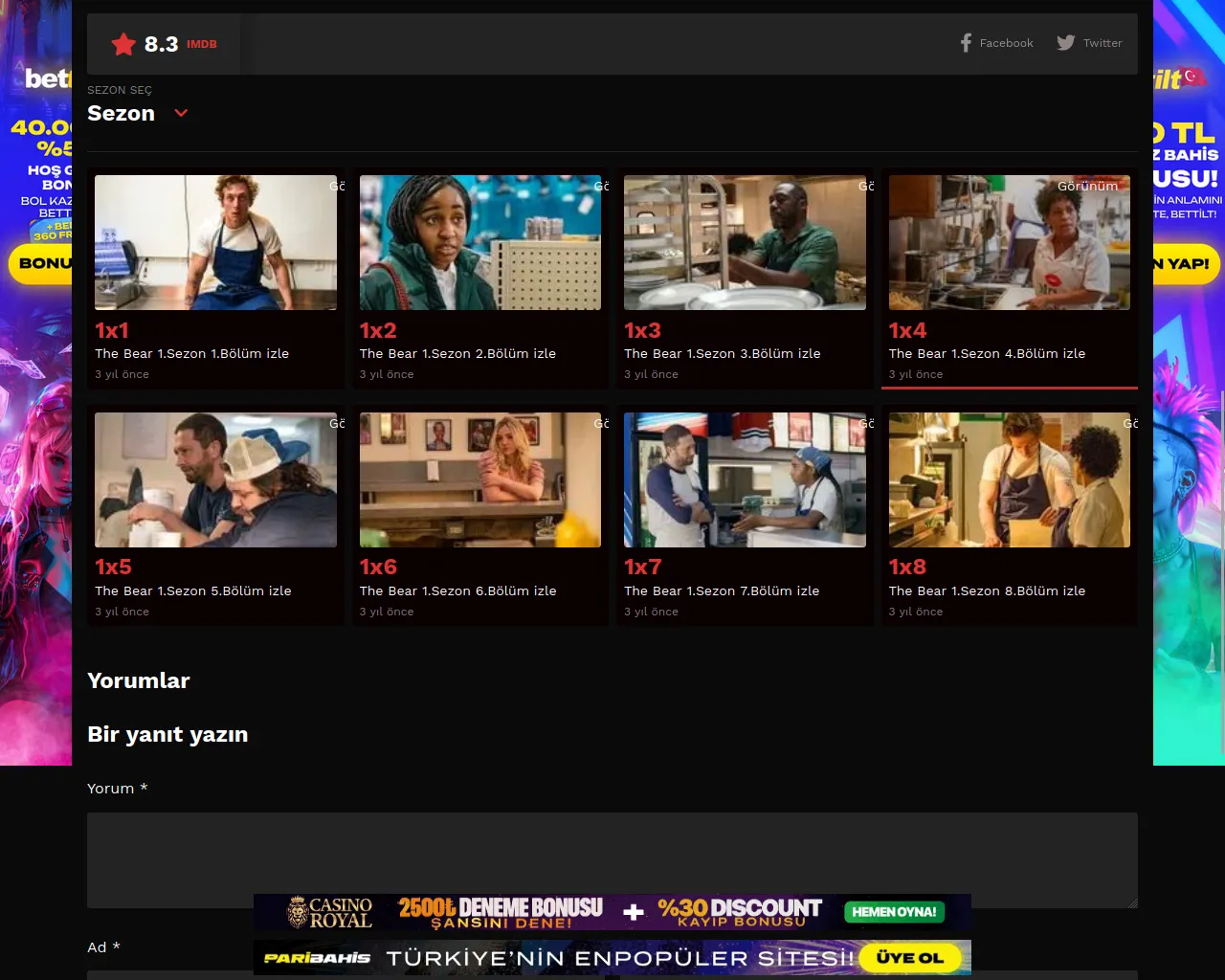Image resolution: width=1225 pixels, height=980 pixels.
Task: Click The Bear 1.Sezon 6.Bölüm izle link
Action: coord(457,590)
